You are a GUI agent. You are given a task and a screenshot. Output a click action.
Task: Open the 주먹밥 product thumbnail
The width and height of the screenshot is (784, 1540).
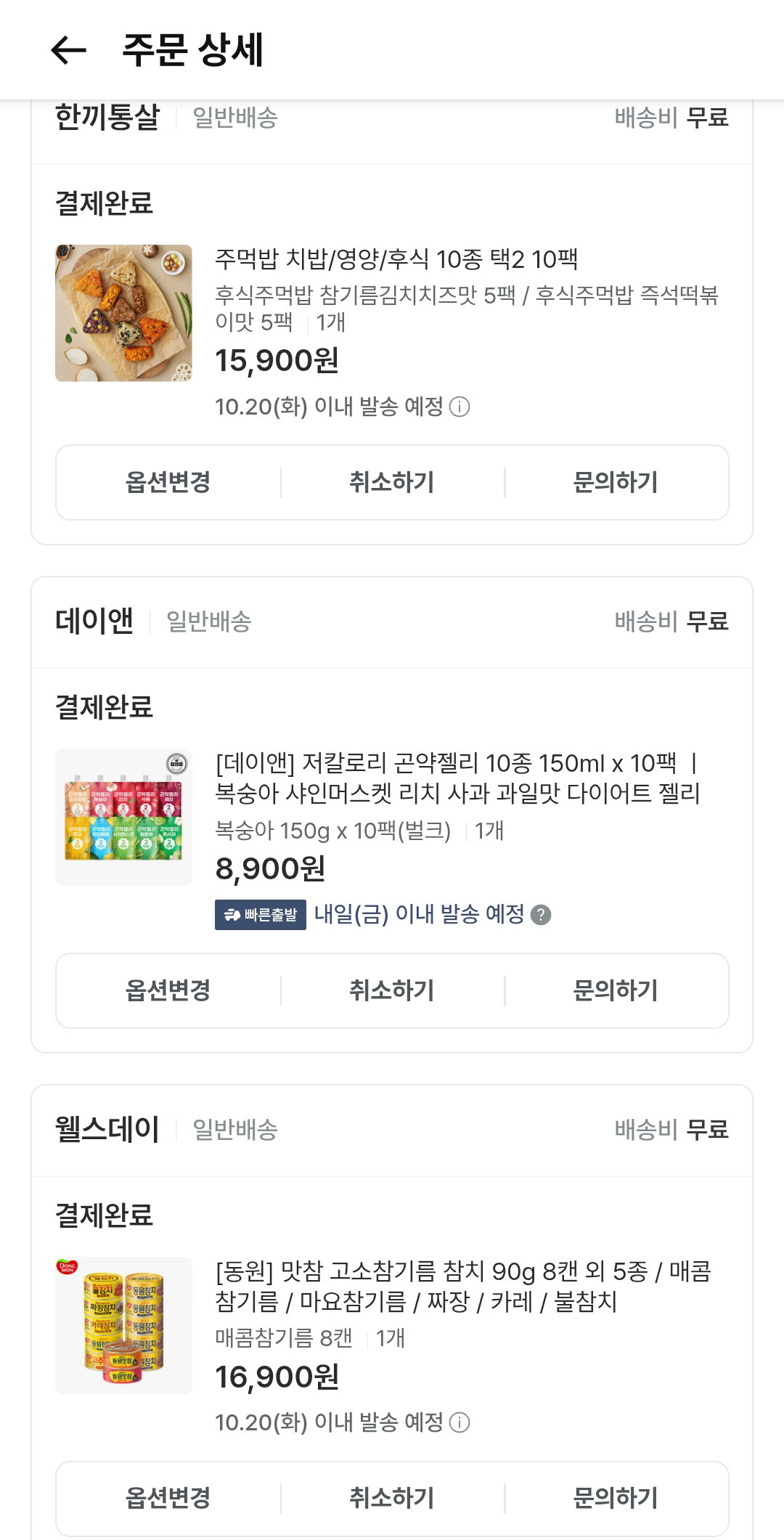point(123,313)
